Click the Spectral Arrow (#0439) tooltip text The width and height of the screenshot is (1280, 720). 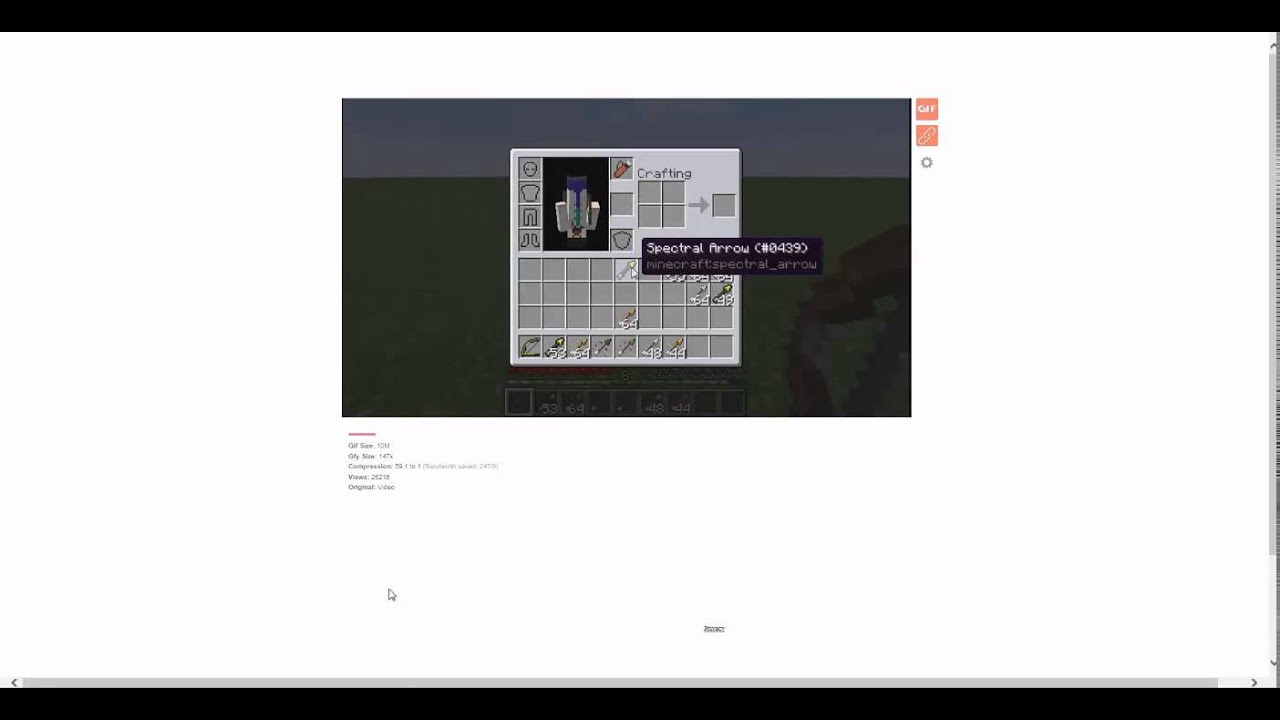pyautogui.click(x=727, y=248)
